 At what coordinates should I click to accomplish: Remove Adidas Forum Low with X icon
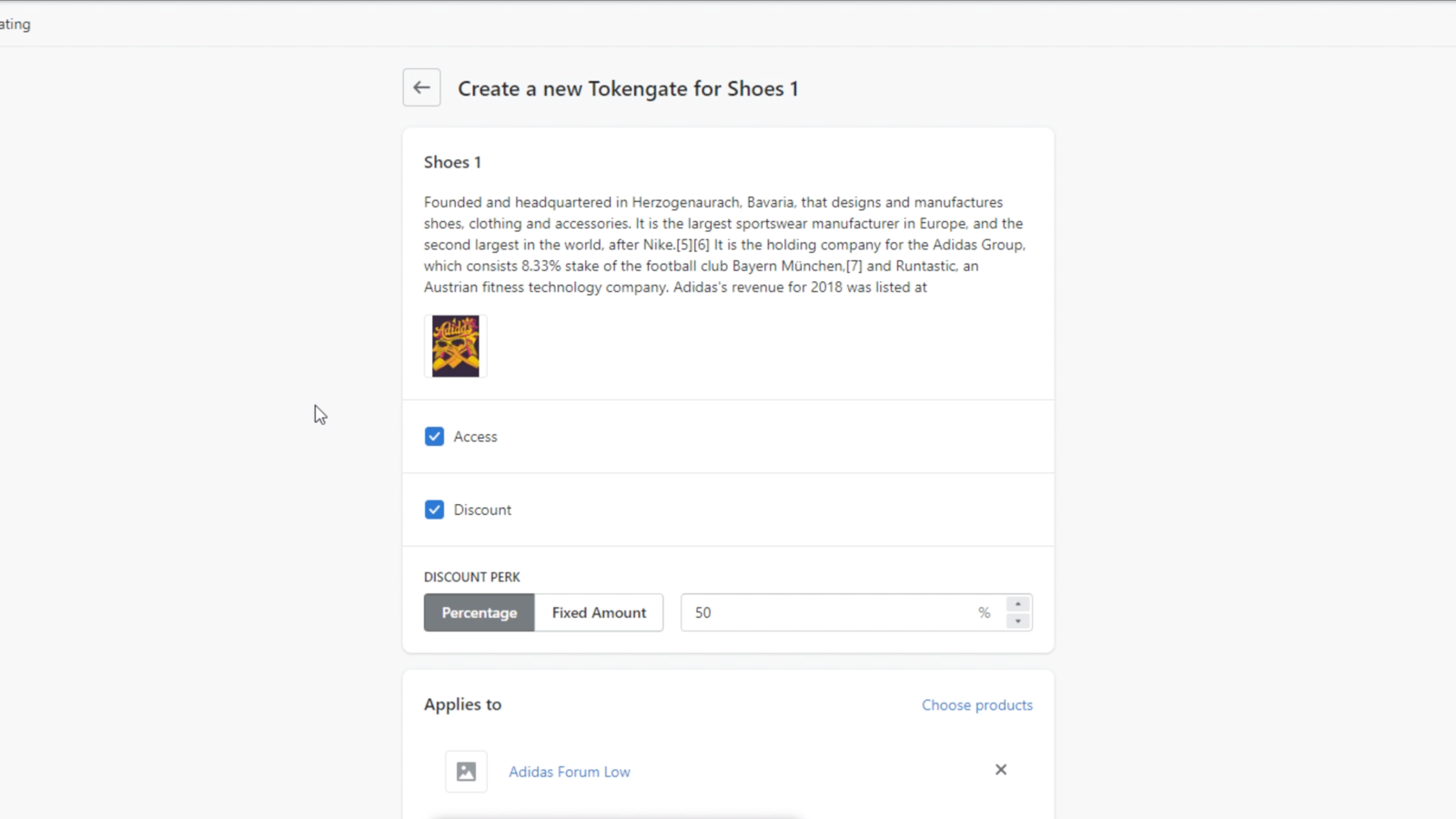(x=1001, y=770)
